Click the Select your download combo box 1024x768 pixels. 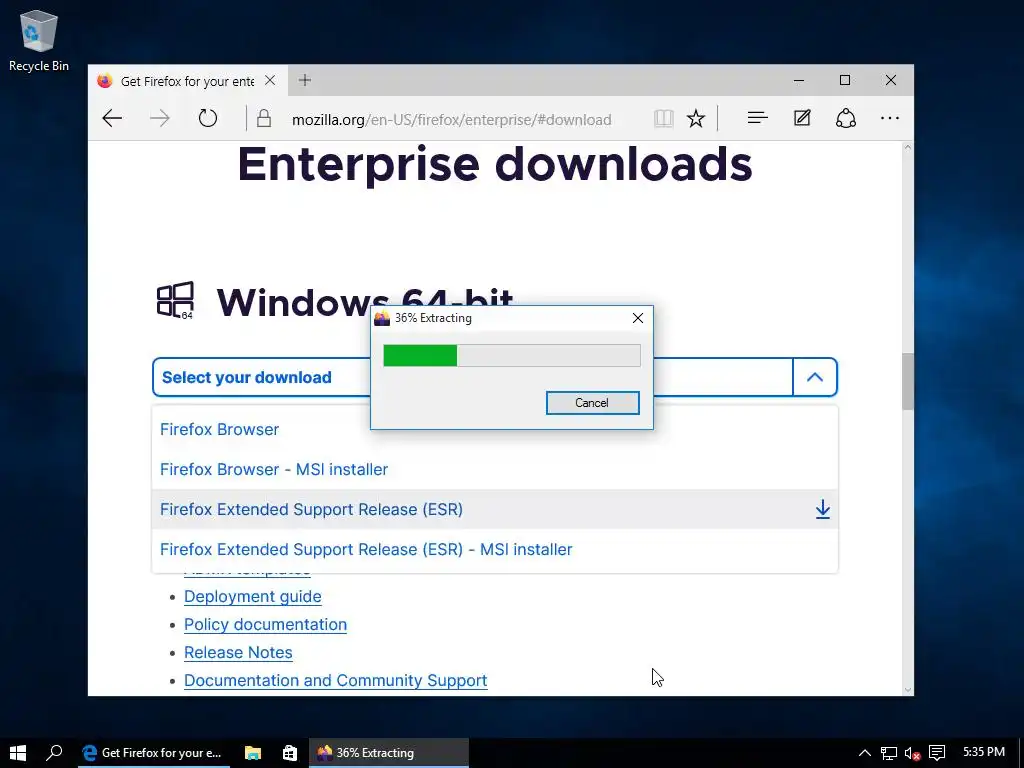[494, 377]
